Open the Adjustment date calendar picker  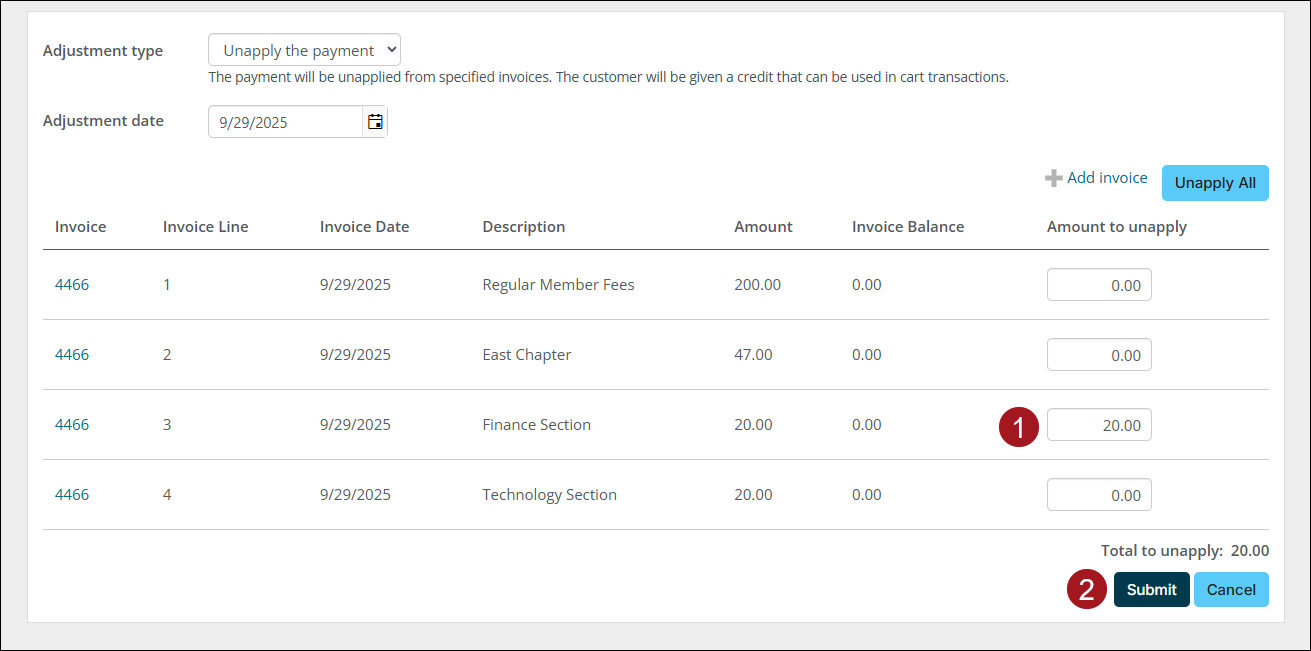click(375, 122)
